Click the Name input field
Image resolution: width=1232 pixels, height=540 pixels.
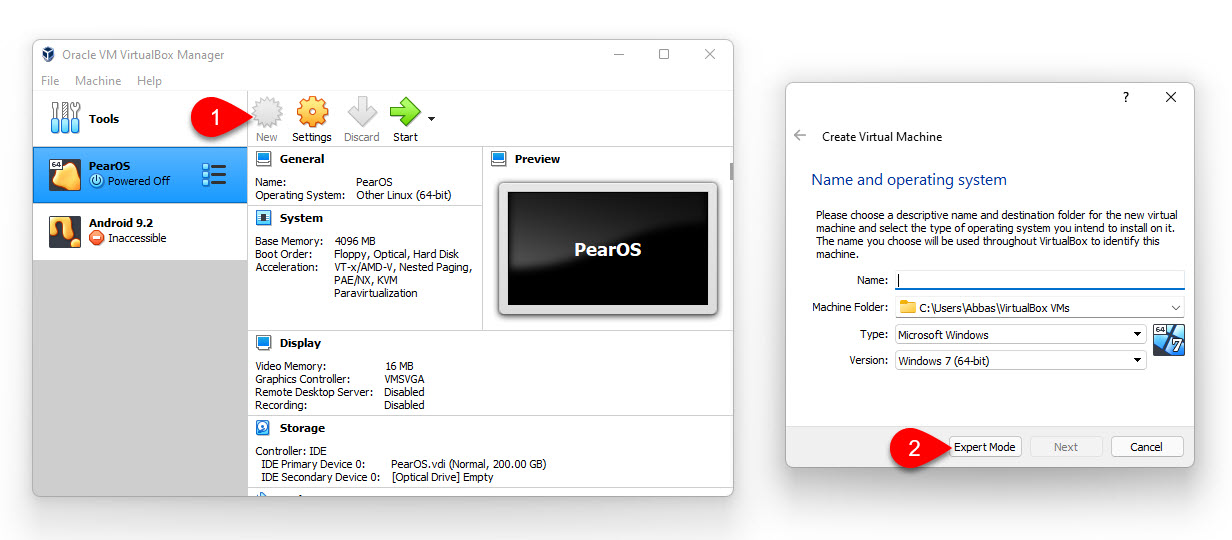pyautogui.click(x=1039, y=281)
